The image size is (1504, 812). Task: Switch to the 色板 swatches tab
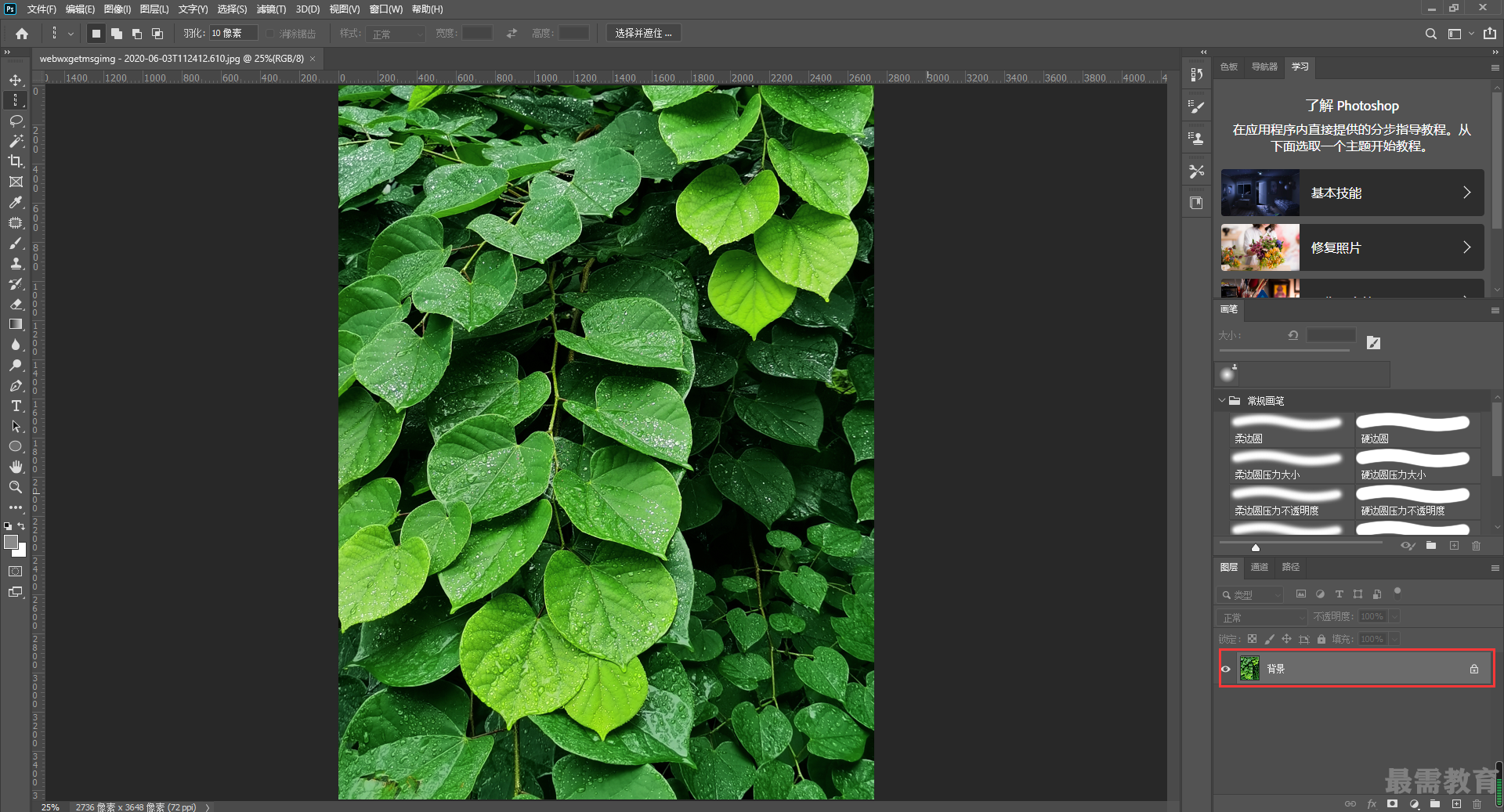coord(1229,67)
